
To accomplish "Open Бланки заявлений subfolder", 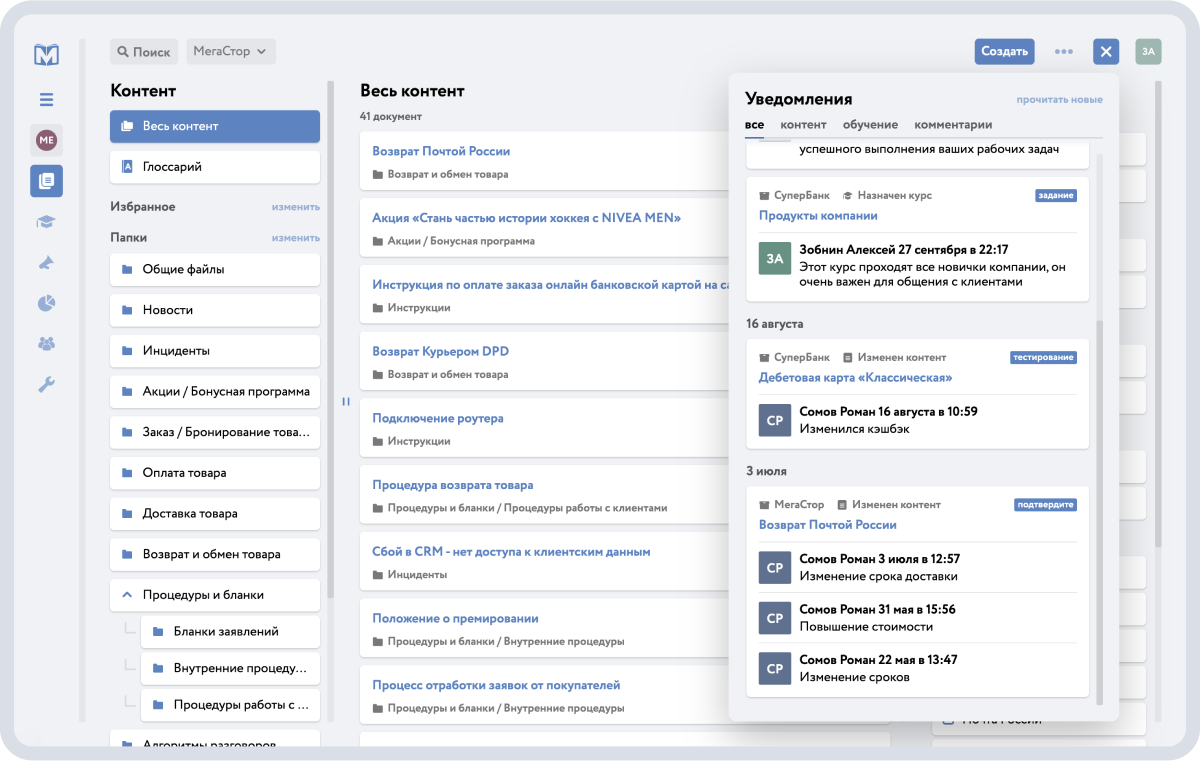I will click(230, 631).
